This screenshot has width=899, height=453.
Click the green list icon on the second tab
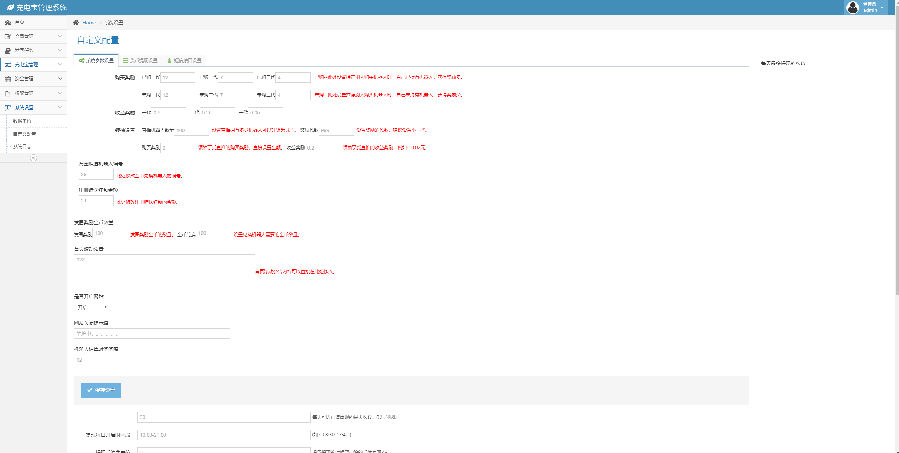pos(126,60)
